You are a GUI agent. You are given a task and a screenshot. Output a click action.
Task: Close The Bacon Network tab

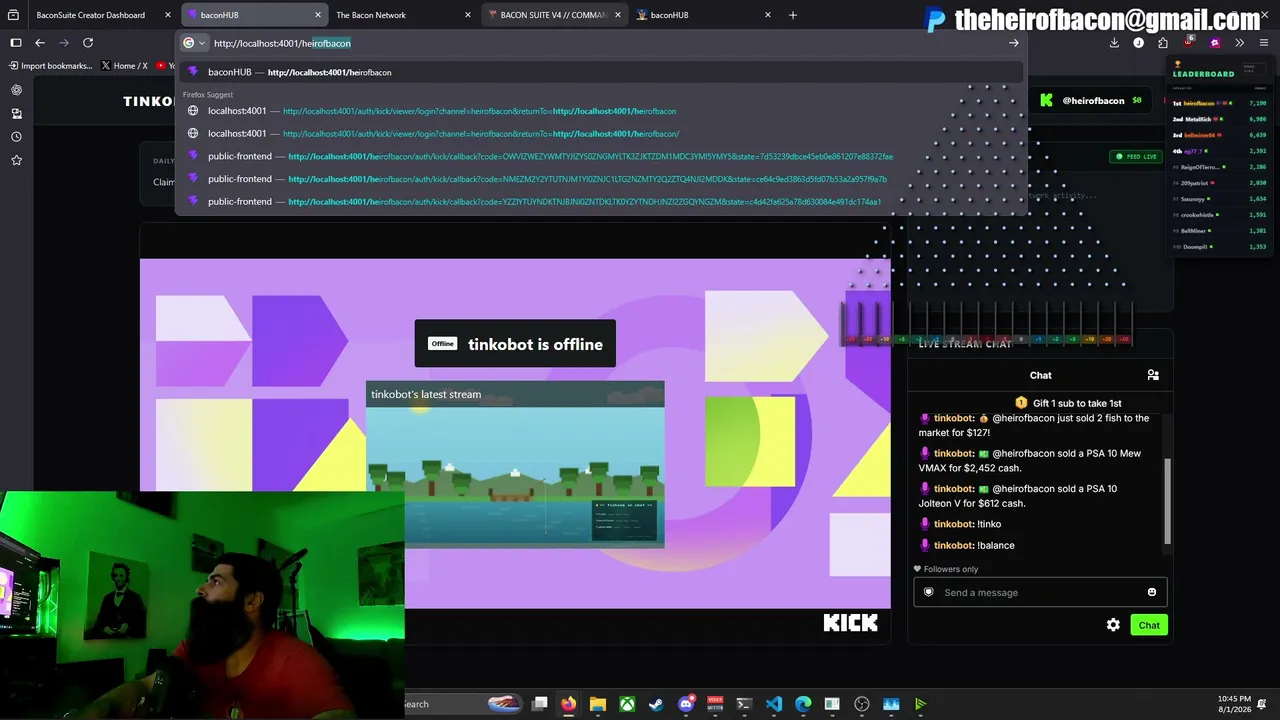click(x=468, y=15)
